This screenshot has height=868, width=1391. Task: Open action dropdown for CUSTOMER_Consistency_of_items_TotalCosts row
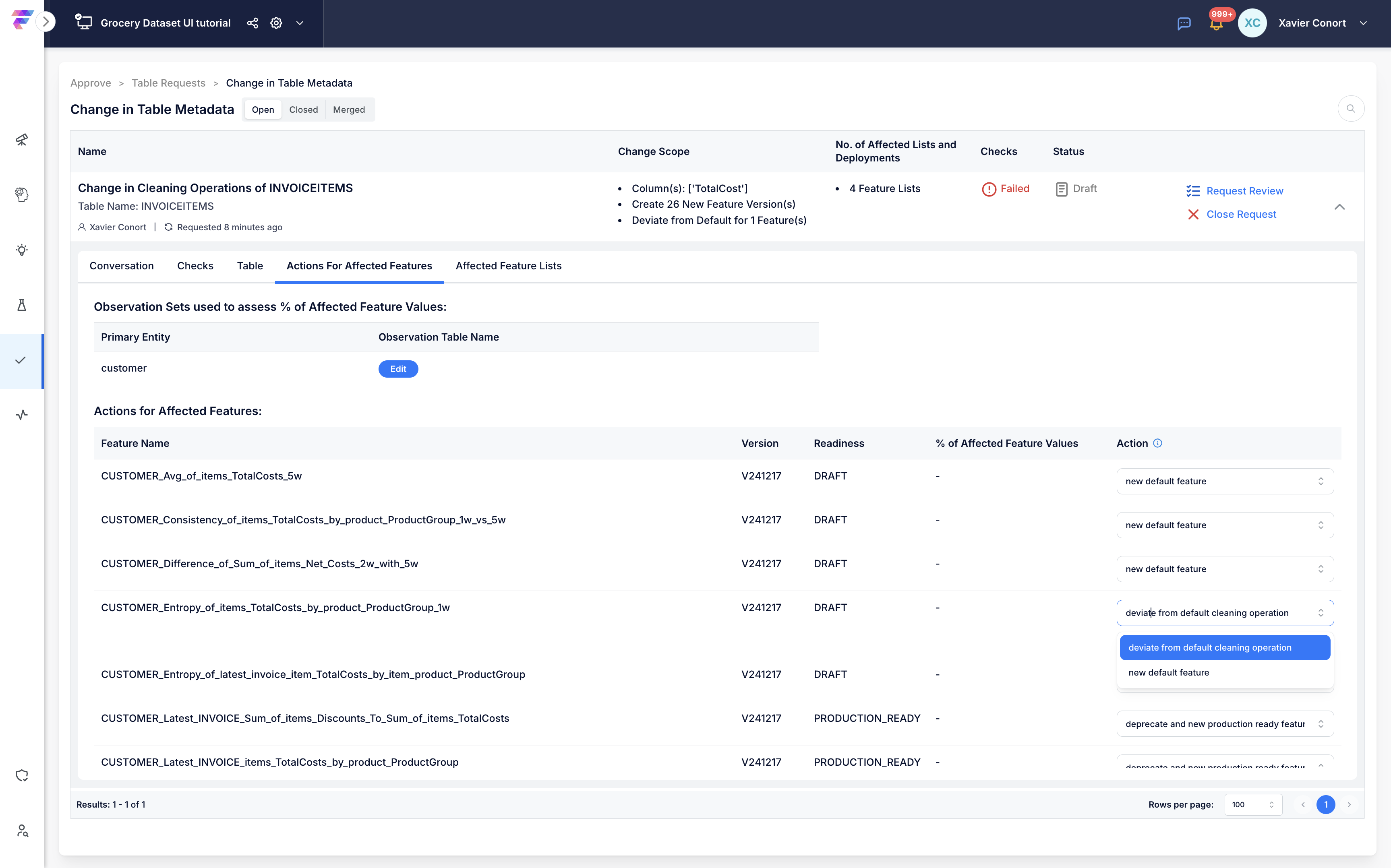click(x=1225, y=525)
